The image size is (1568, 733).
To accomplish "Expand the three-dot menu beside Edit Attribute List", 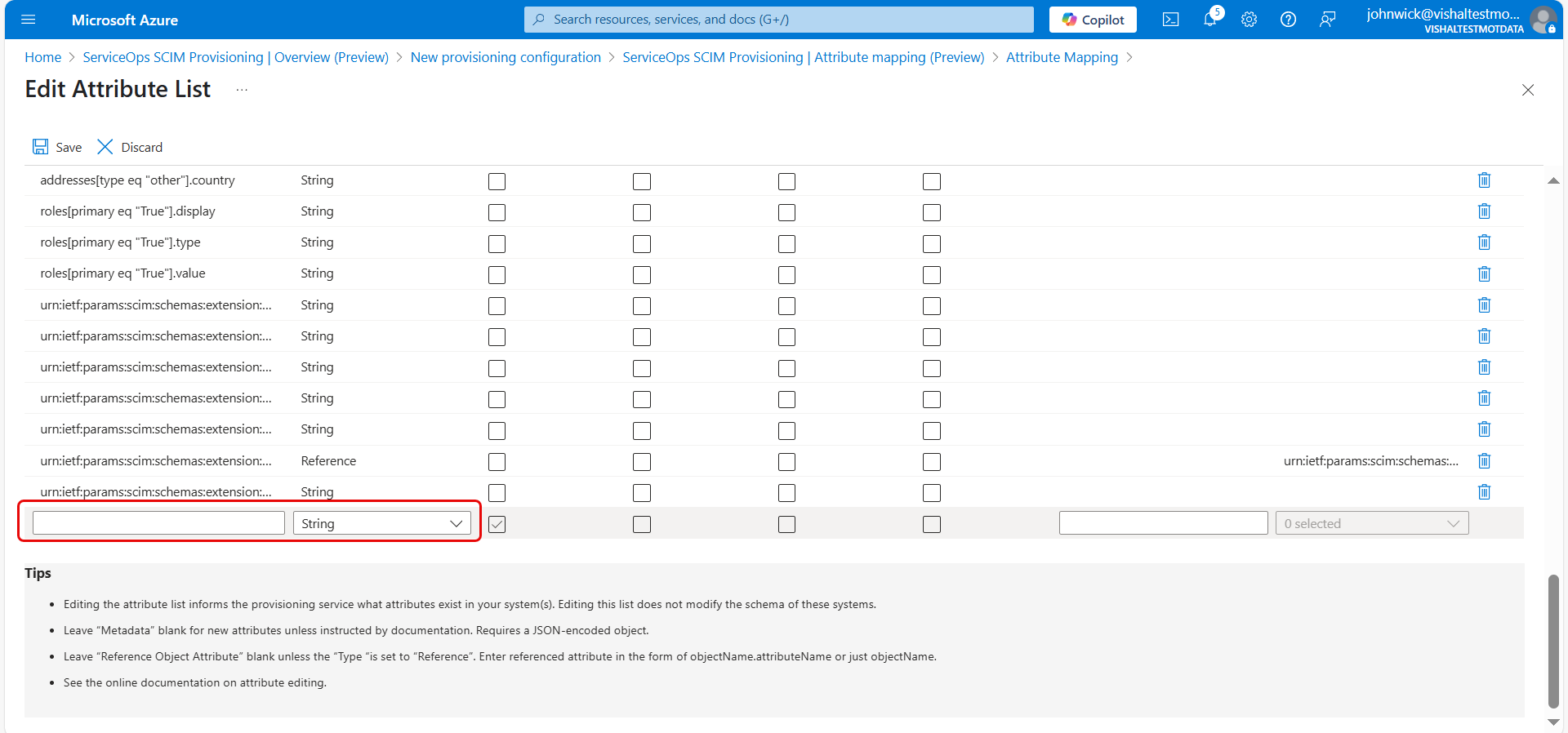I will [x=242, y=90].
